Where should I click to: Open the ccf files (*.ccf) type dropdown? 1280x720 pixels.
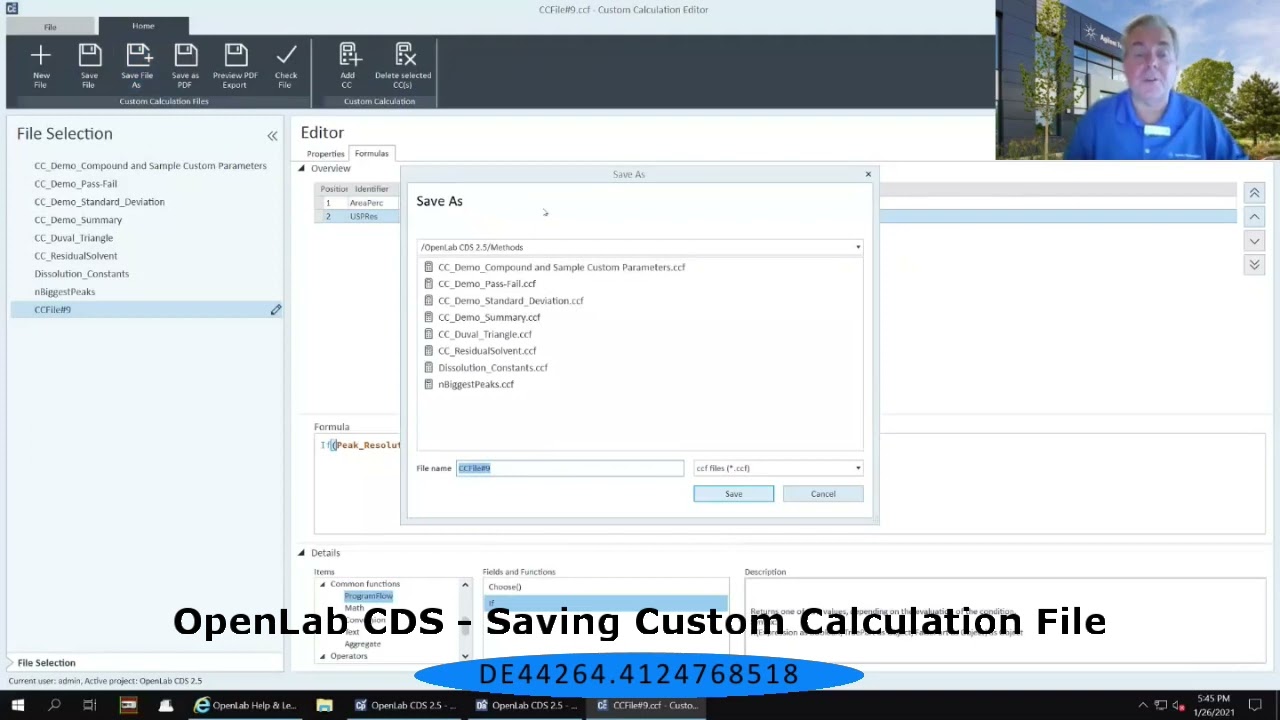857,468
